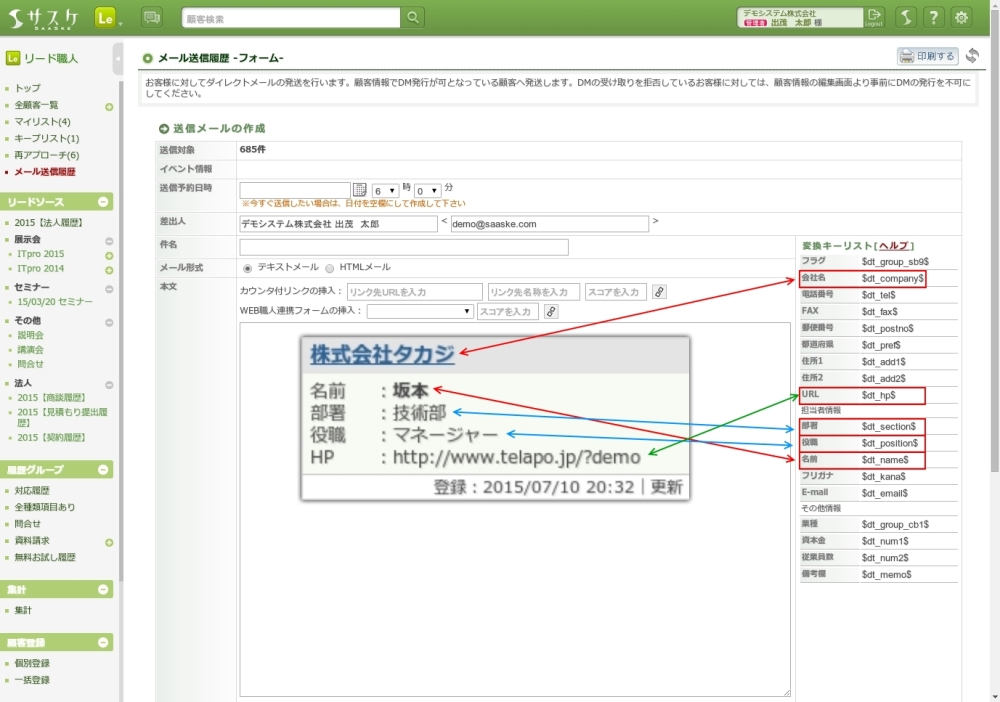Click the plus icon beside ITpro 2014
The width and height of the screenshot is (1000, 702).
[x=109, y=270]
